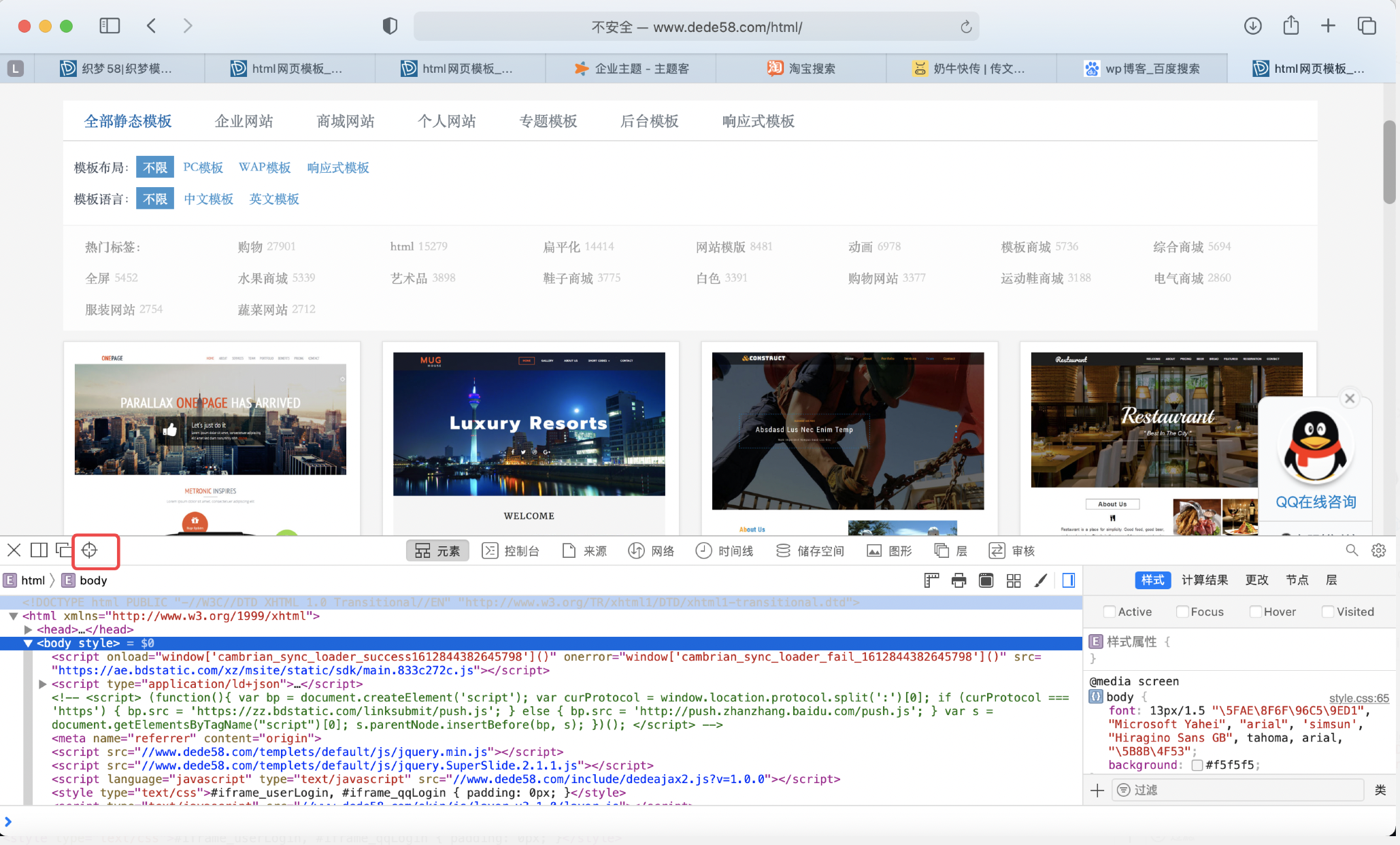Close the QQ consultation popup
The height and width of the screenshot is (845, 1400).
pos(1350,399)
